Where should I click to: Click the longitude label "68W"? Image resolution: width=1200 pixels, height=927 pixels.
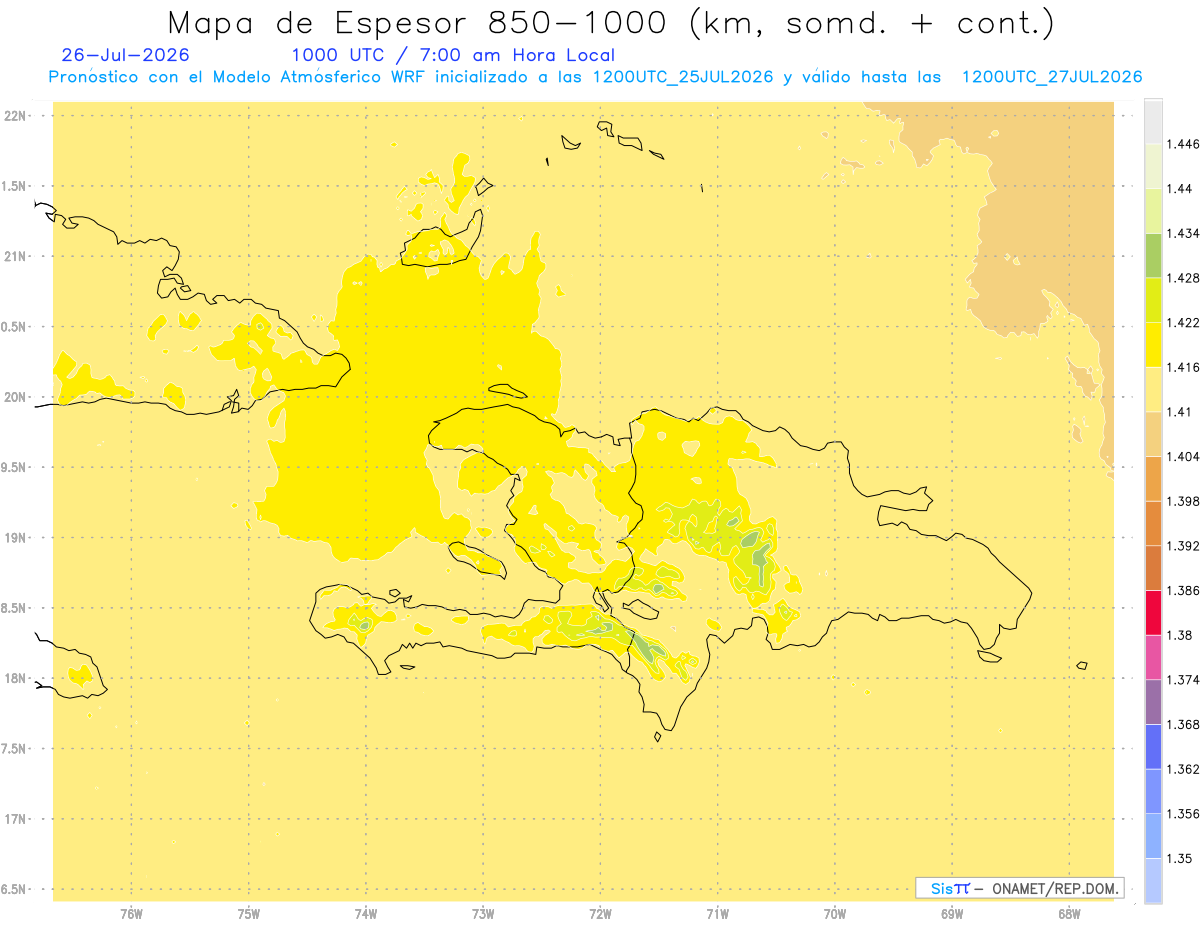1069,914
